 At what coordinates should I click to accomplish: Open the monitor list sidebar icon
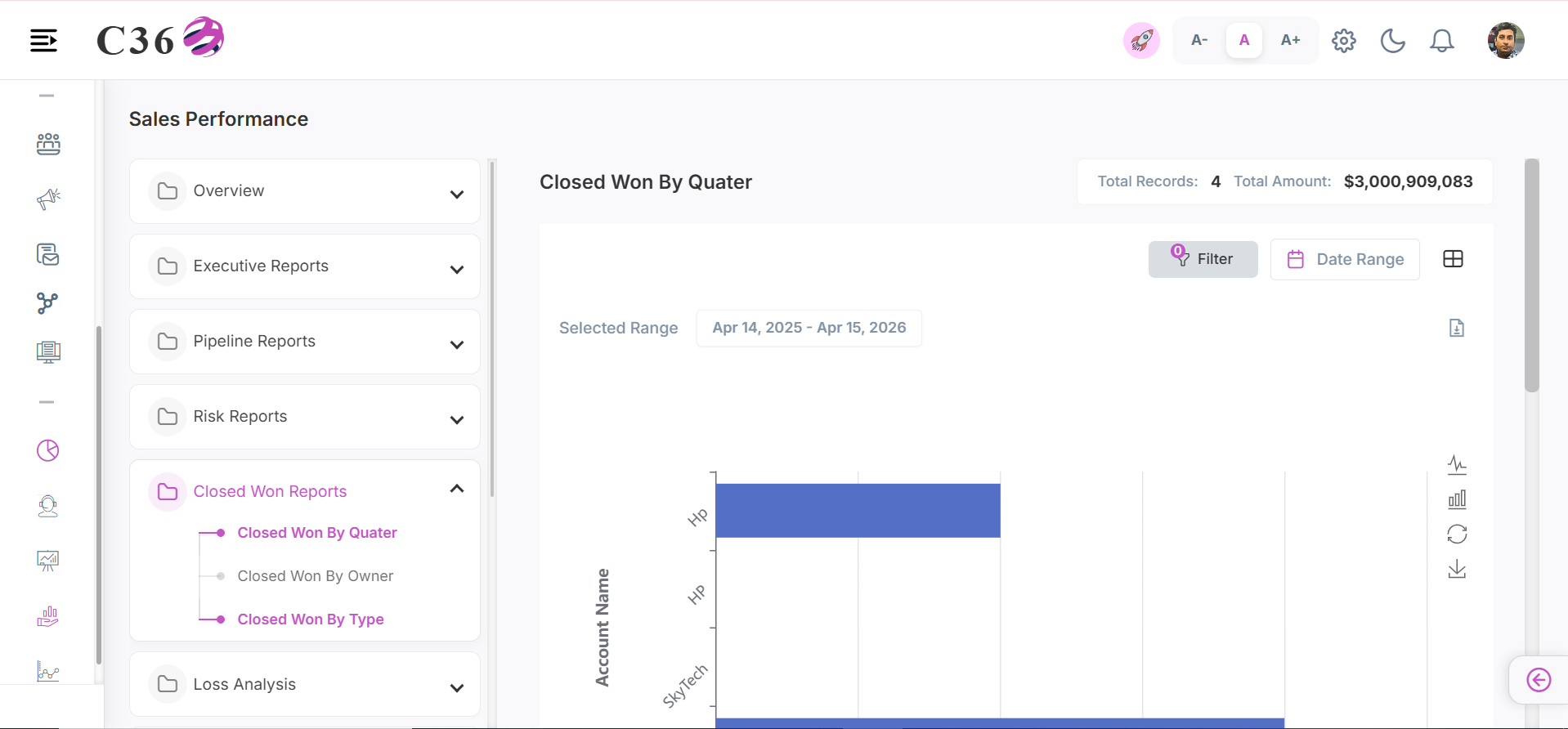48,352
